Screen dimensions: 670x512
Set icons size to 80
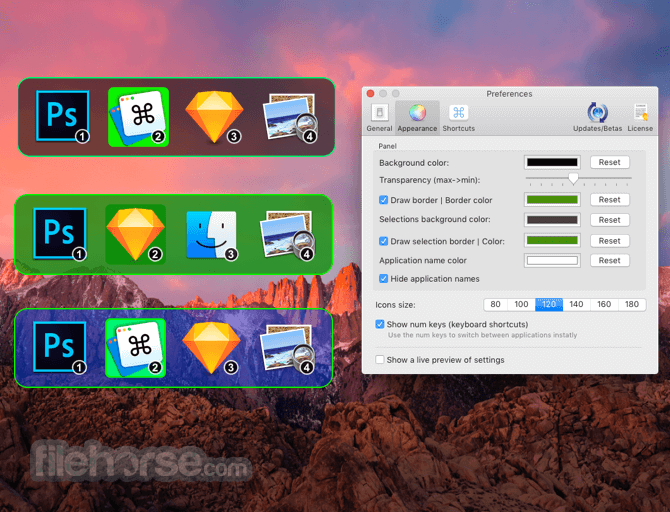tap(496, 304)
